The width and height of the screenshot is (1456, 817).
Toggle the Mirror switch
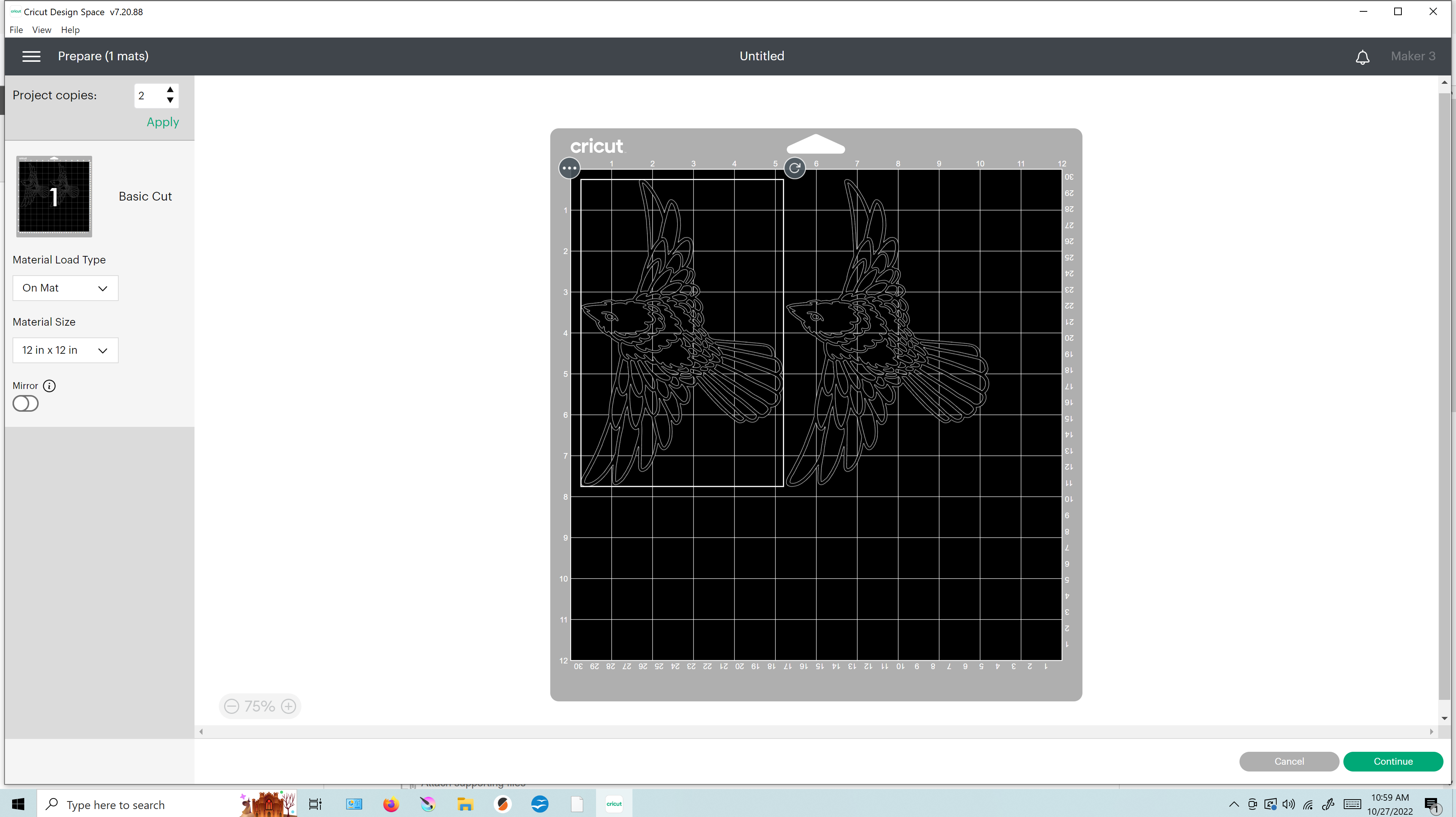pos(25,403)
